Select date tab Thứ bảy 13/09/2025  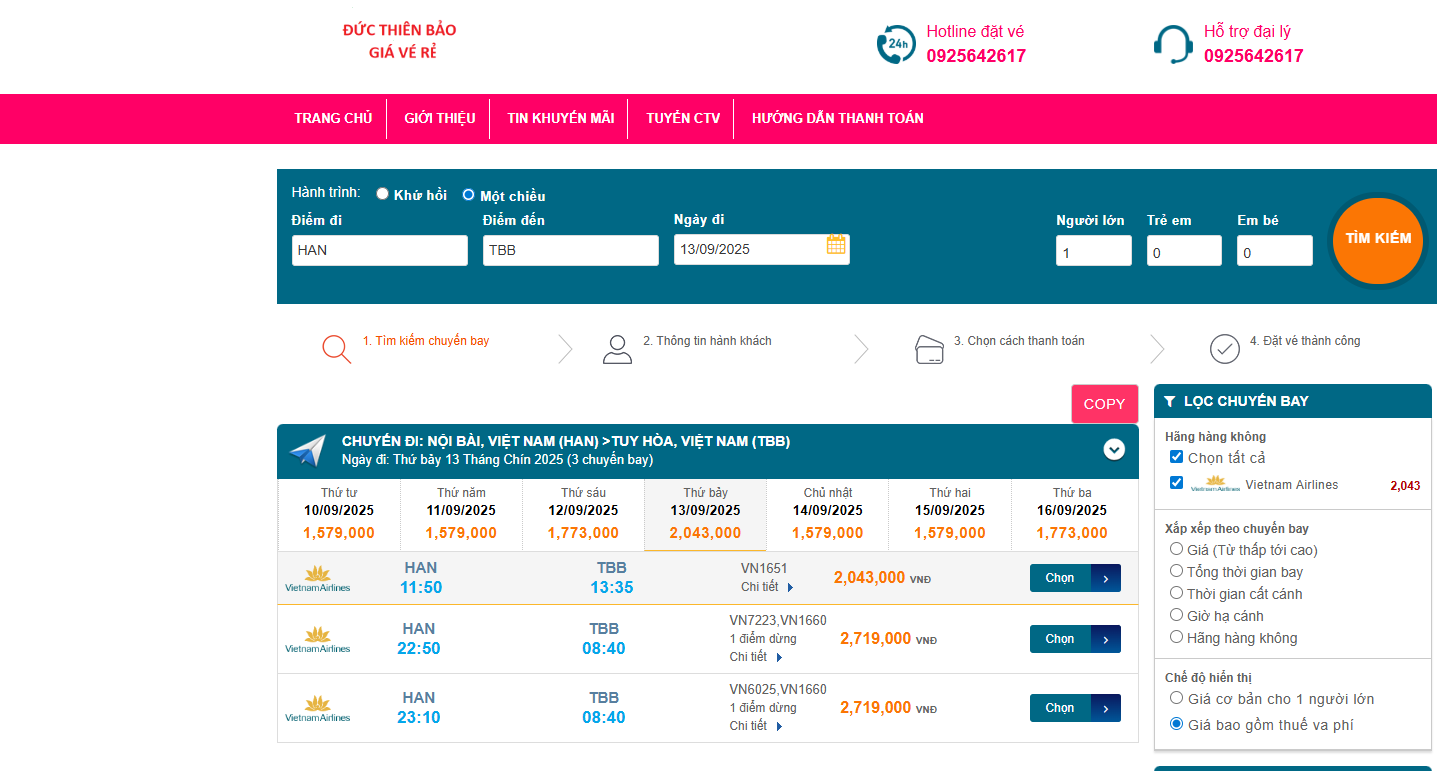tap(705, 514)
